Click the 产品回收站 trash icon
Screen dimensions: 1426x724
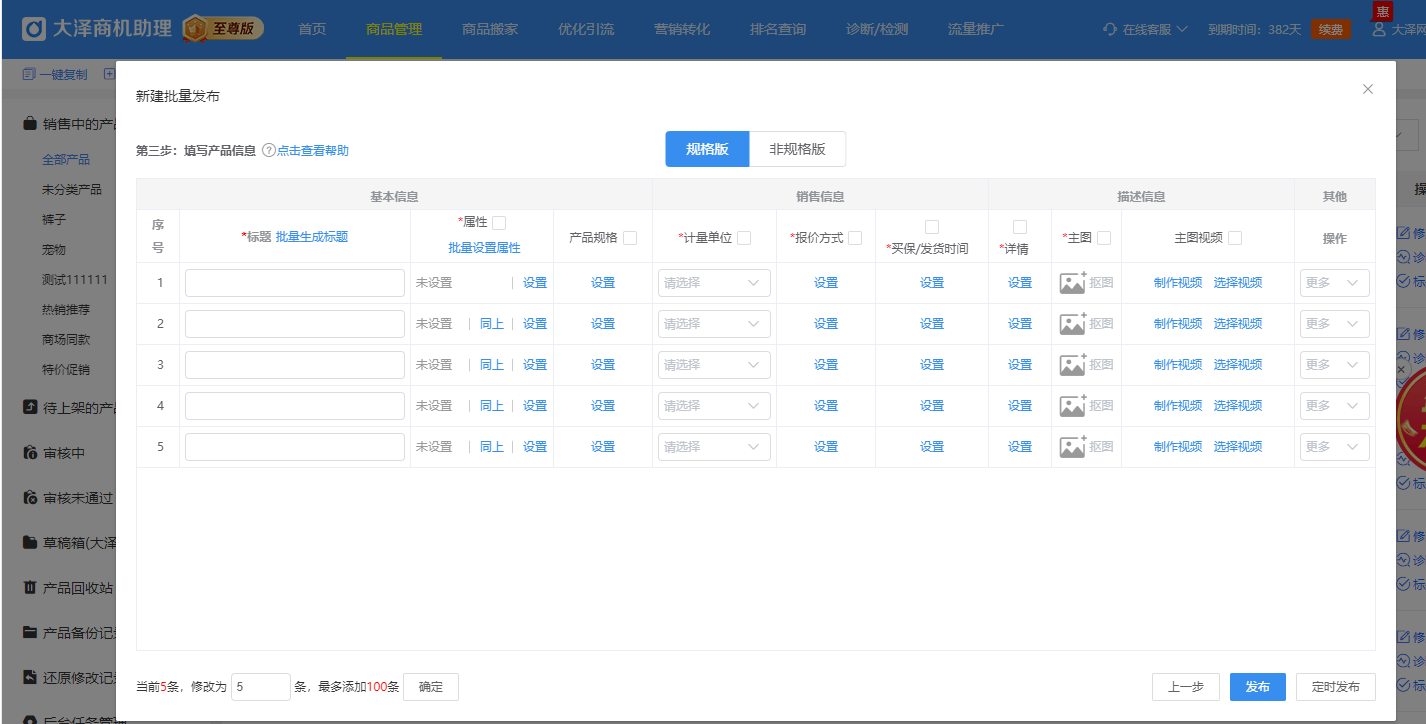point(30,588)
